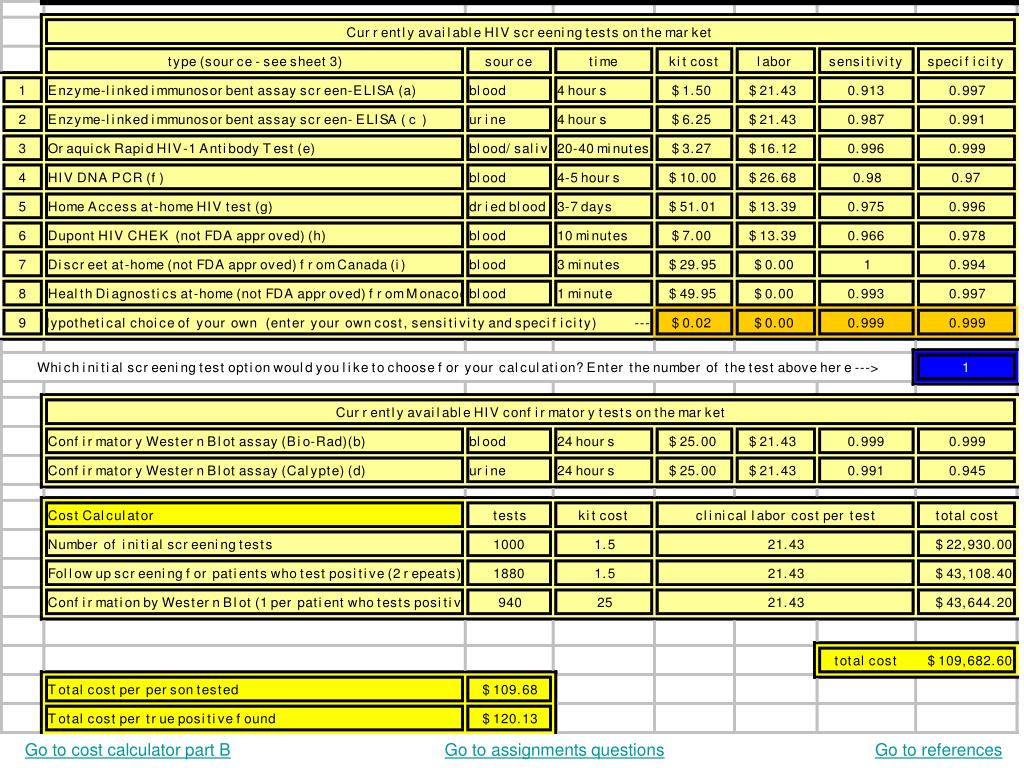Select 'Health Diagnostics at-home' from Monaco cell
This screenshot has width=1024, height=768.
[x=254, y=294]
